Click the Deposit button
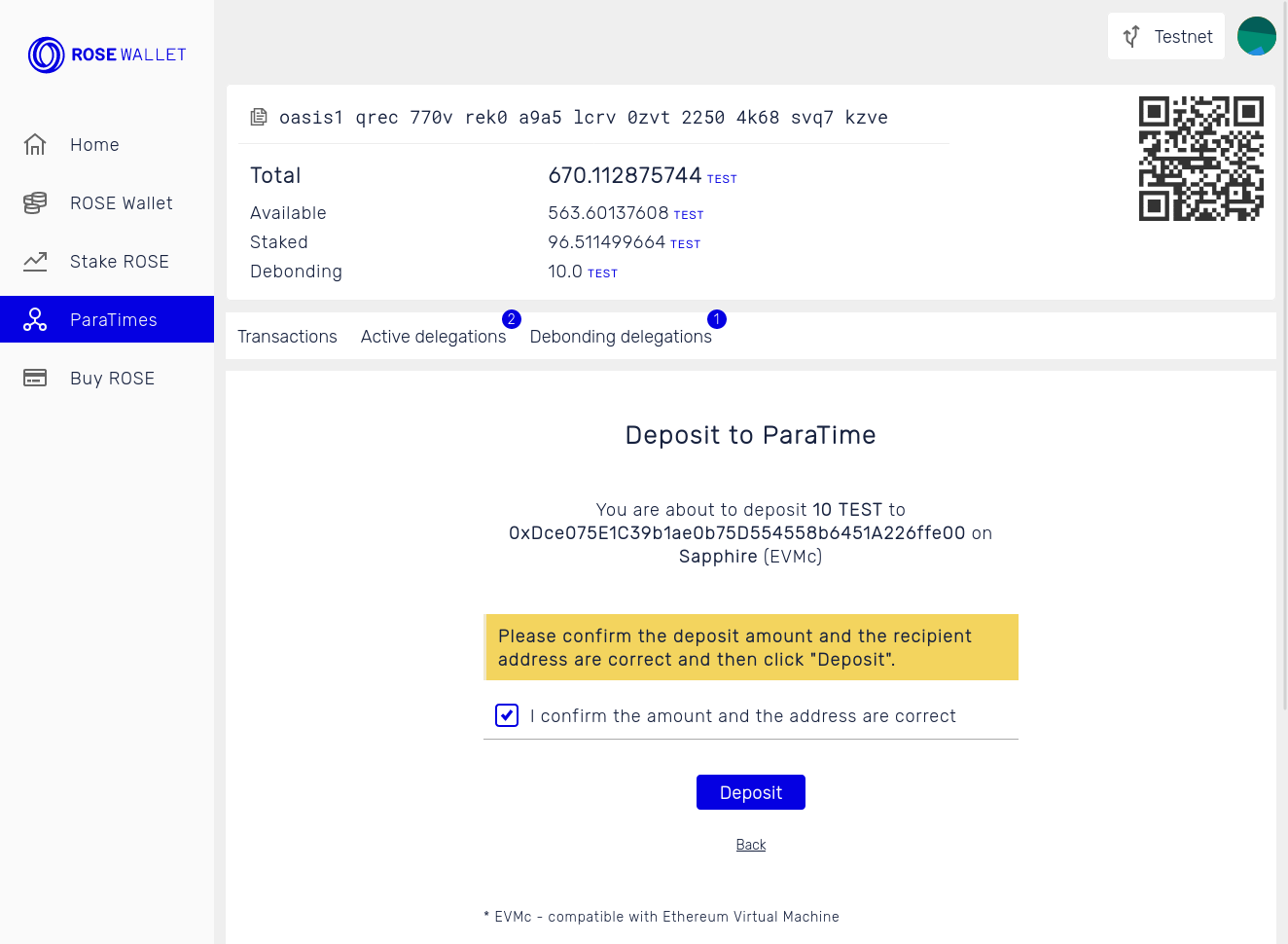The width and height of the screenshot is (1288, 944). [x=750, y=791]
